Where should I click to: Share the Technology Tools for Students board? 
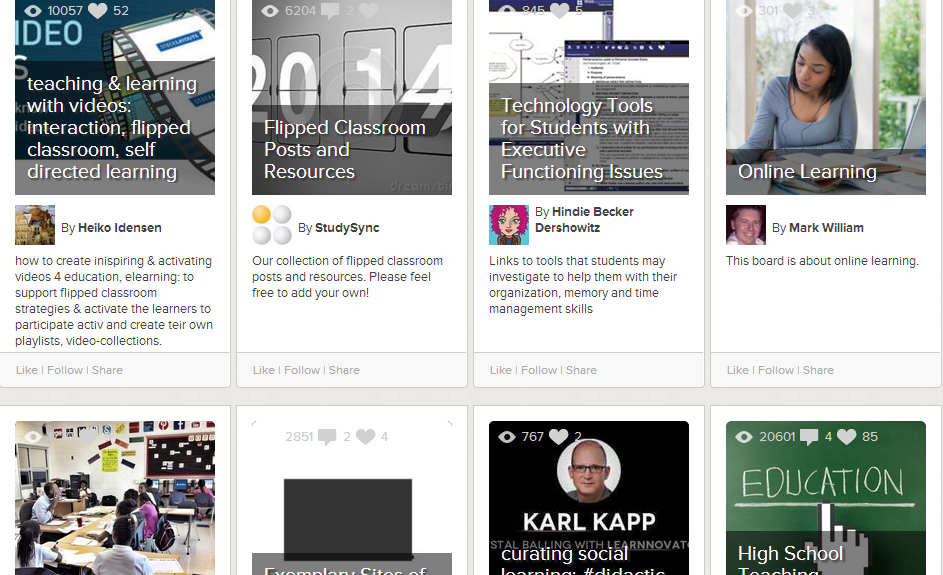581,370
